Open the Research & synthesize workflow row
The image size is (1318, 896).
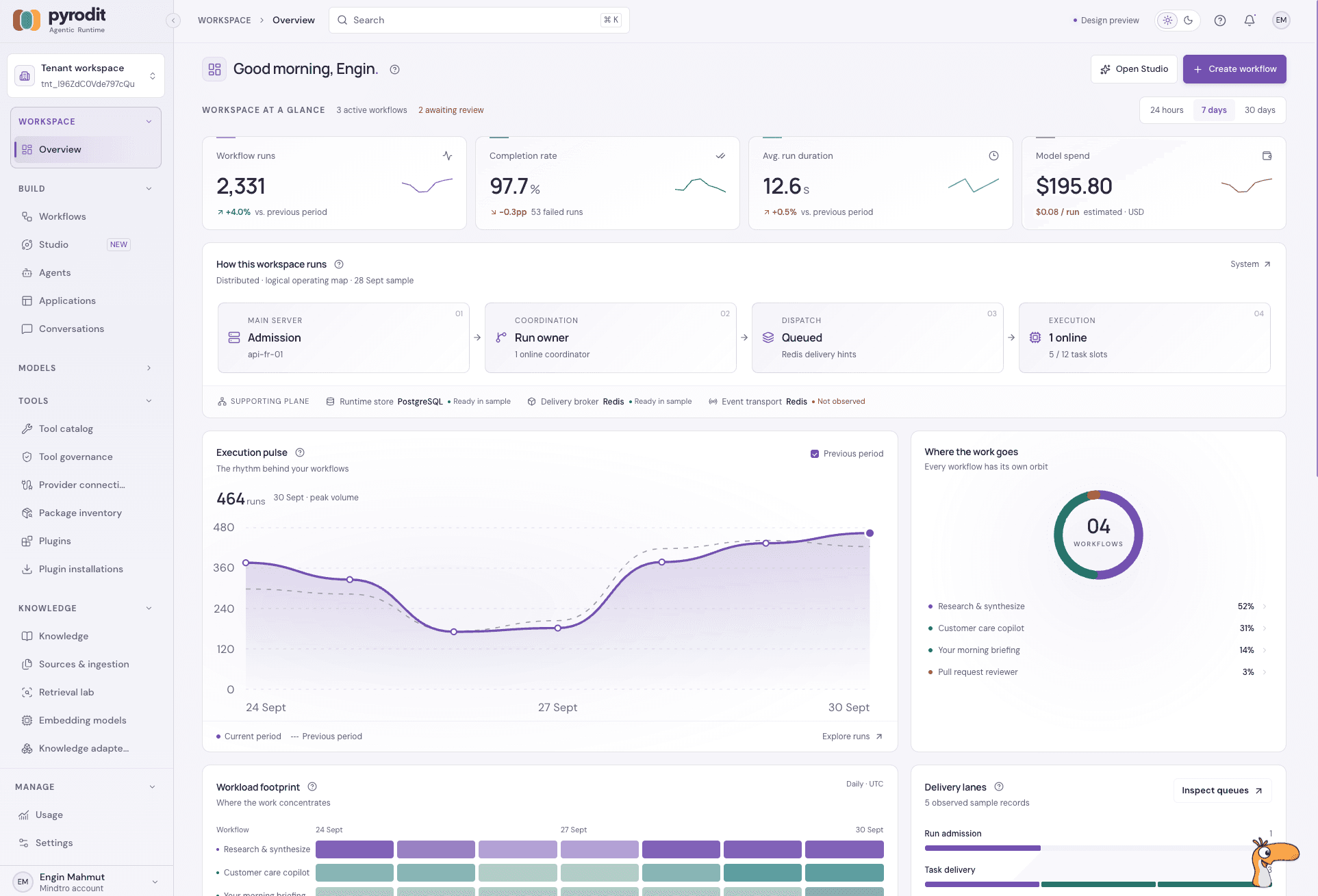pyautogui.click(x=1098, y=606)
